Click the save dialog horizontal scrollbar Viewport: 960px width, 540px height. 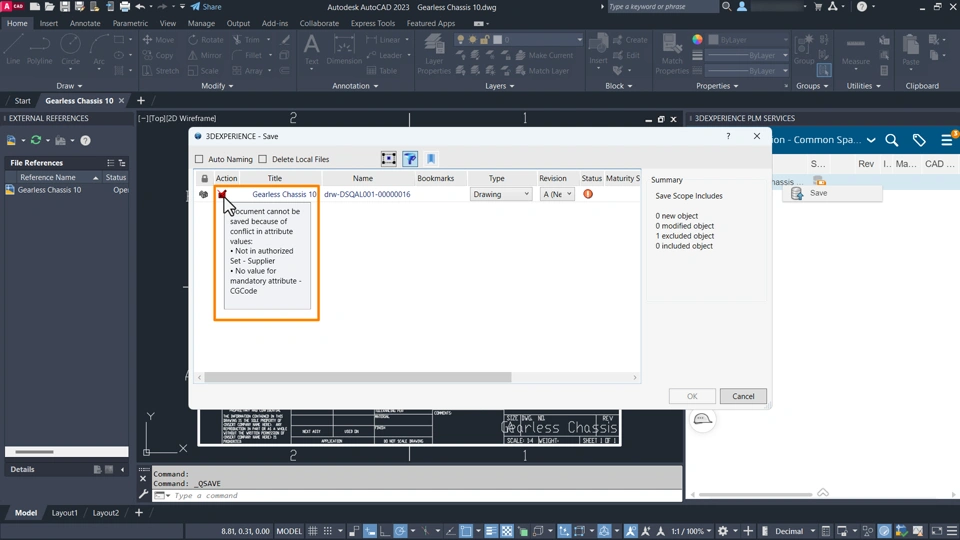358,377
